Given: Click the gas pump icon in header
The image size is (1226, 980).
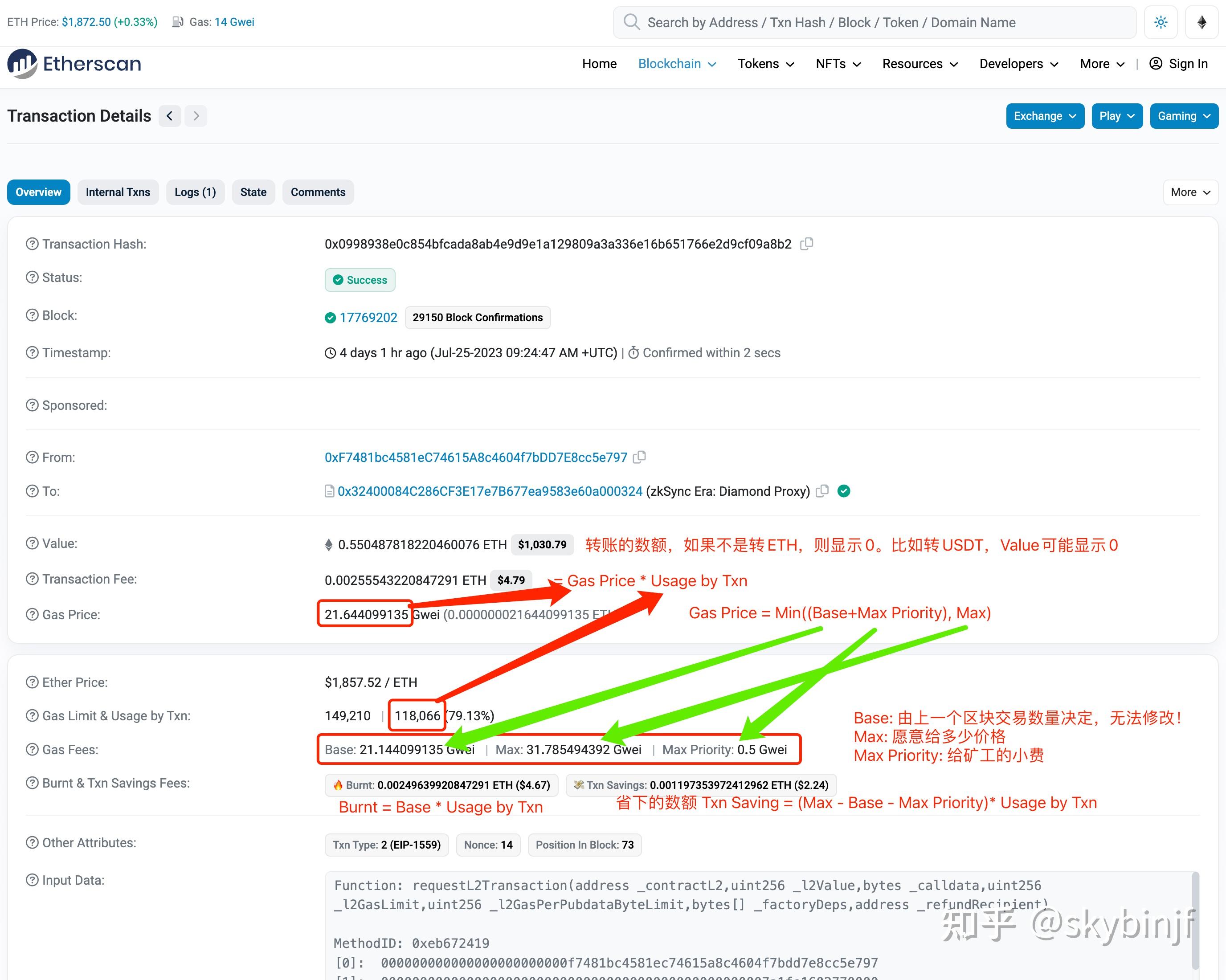Looking at the screenshot, I should (178, 21).
